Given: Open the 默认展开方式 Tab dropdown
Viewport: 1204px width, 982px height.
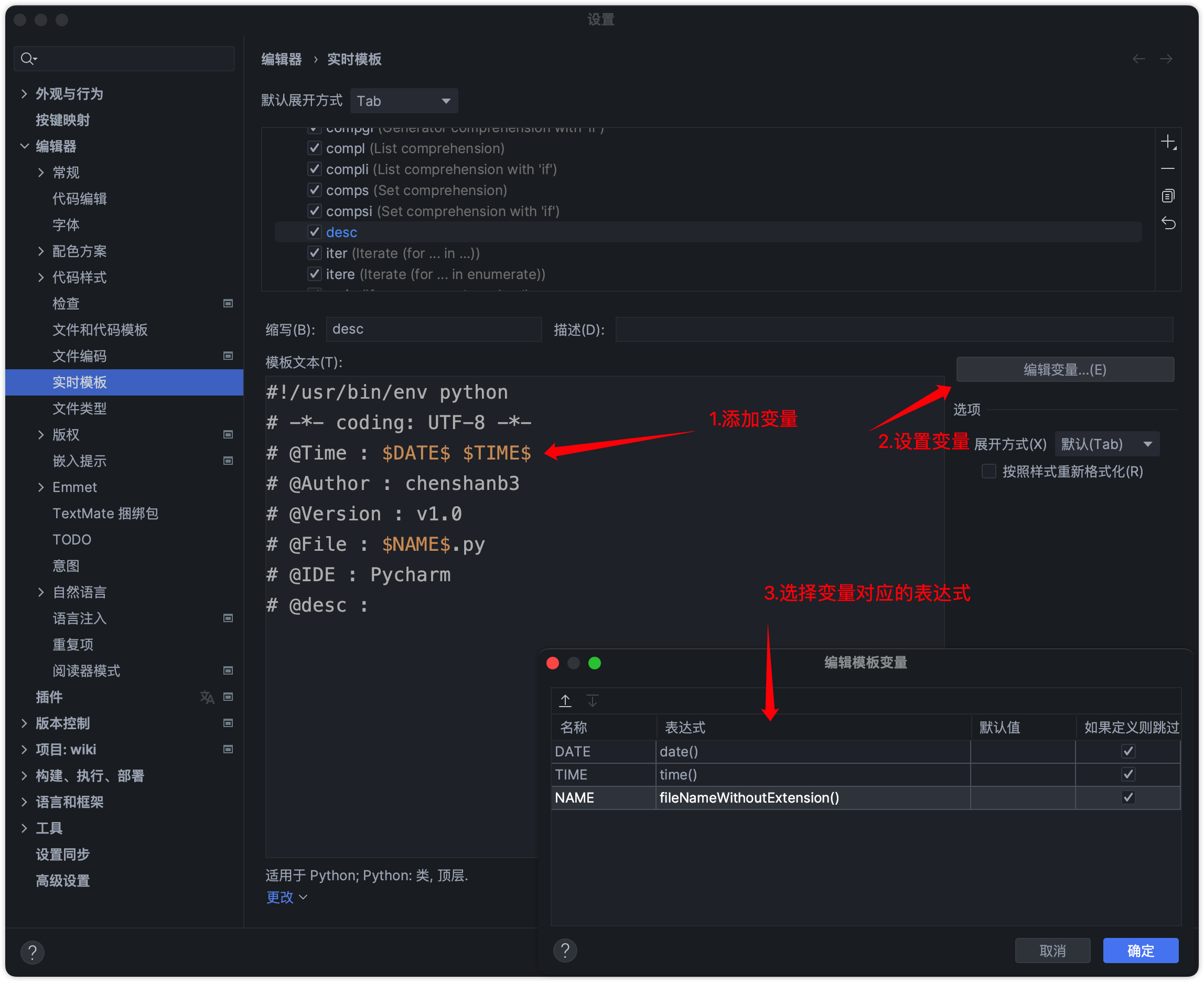Looking at the screenshot, I should pos(404,101).
